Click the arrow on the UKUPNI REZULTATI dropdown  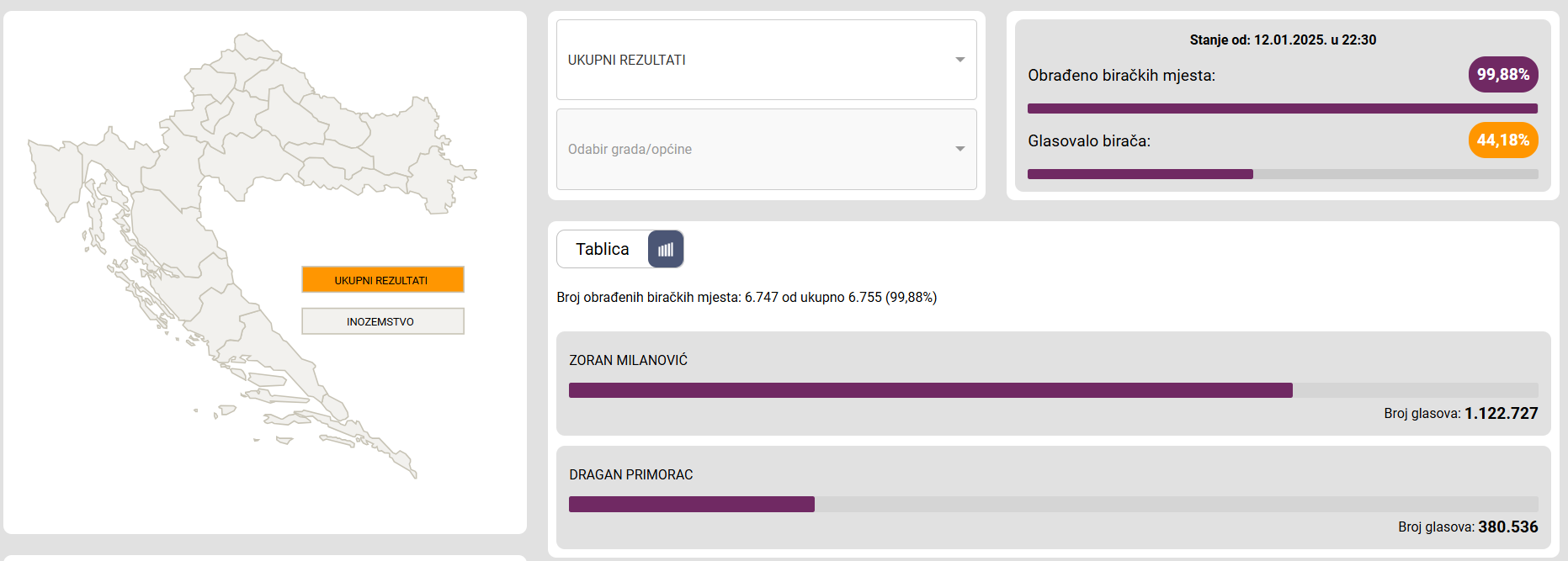(x=959, y=60)
